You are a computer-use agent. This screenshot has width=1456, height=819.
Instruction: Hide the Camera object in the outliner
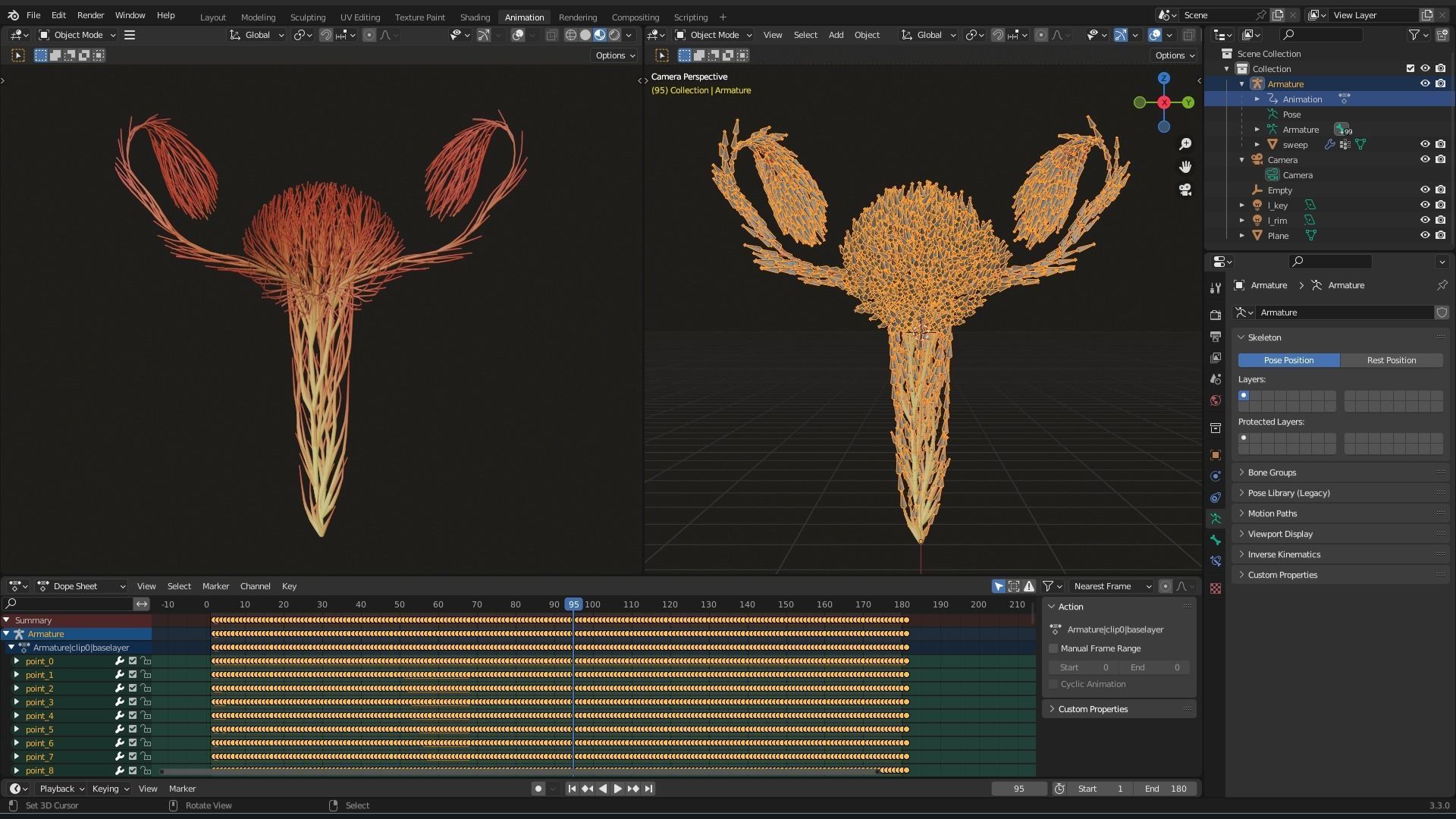(1425, 159)
